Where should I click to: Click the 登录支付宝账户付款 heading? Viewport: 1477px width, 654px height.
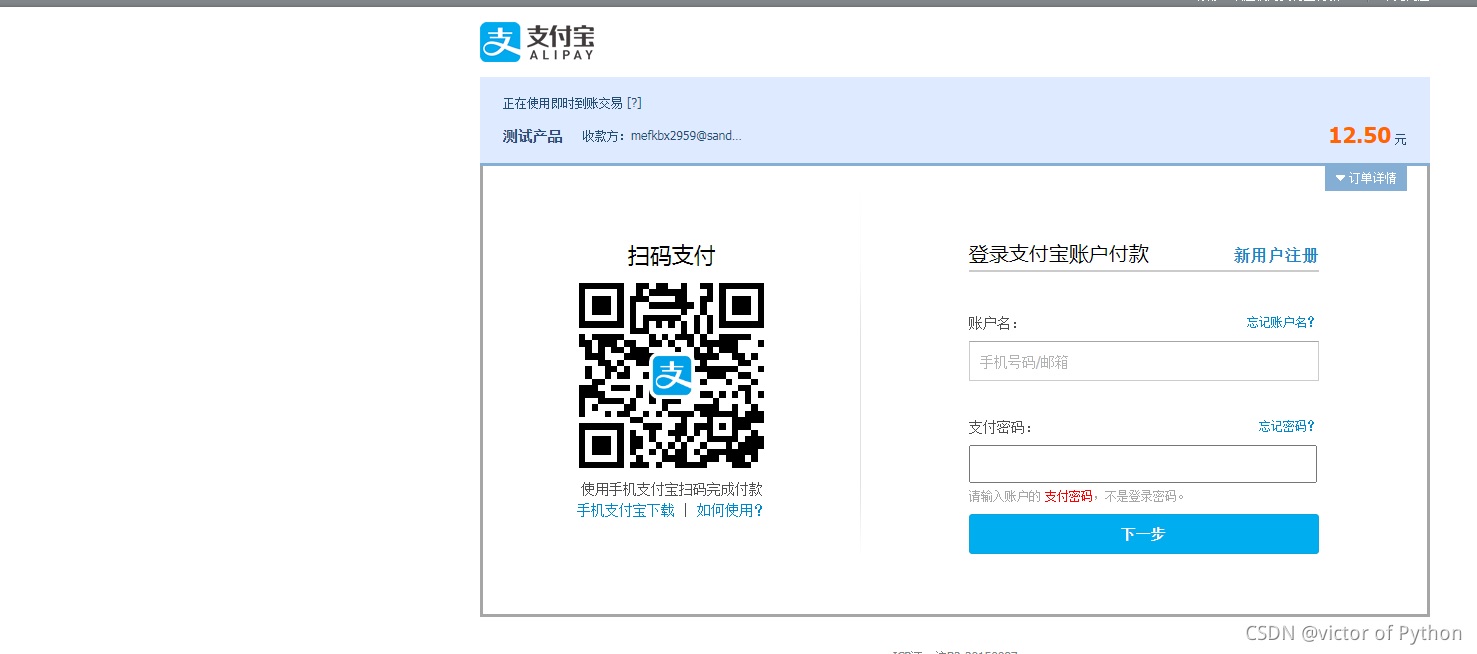coord(1059,254)
